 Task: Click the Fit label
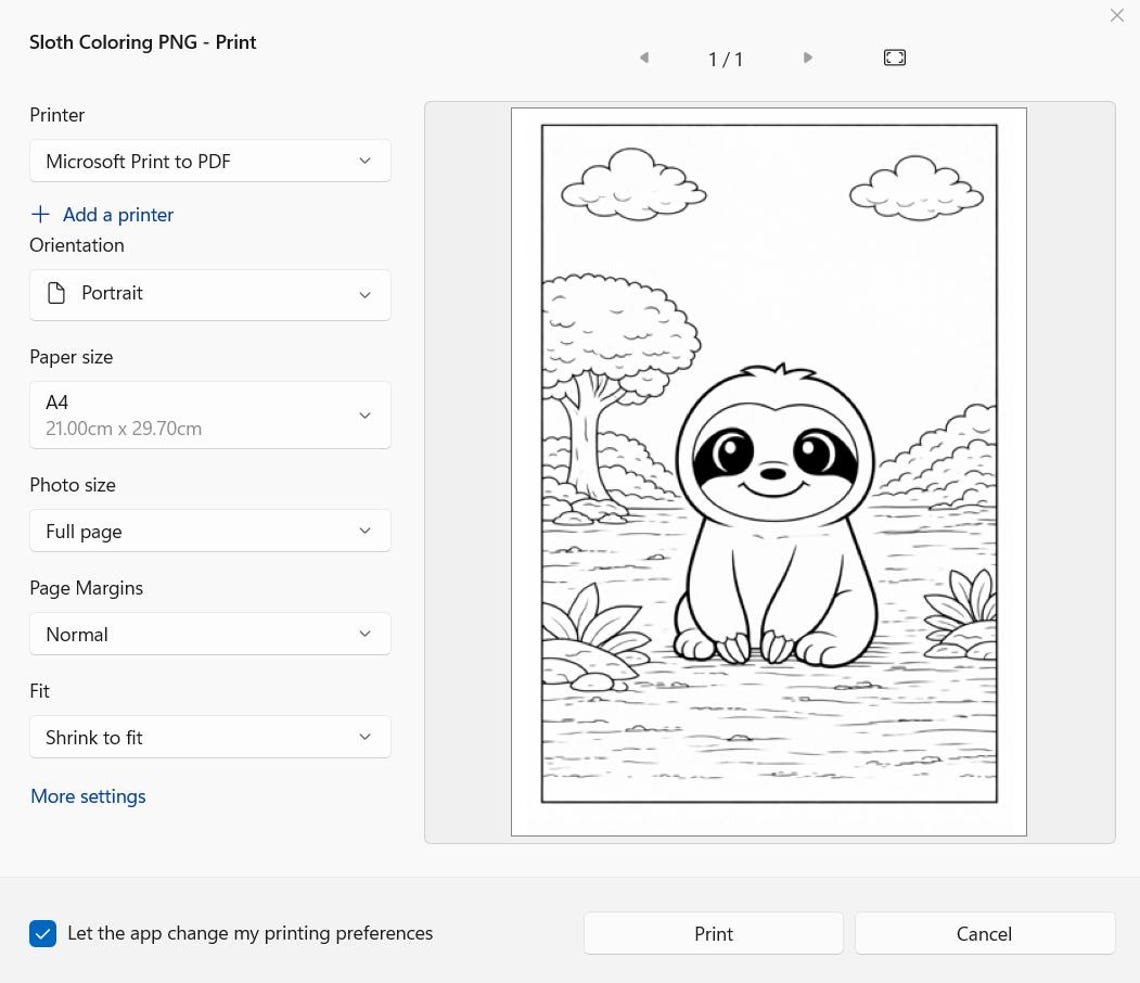[x=39, y=691]
